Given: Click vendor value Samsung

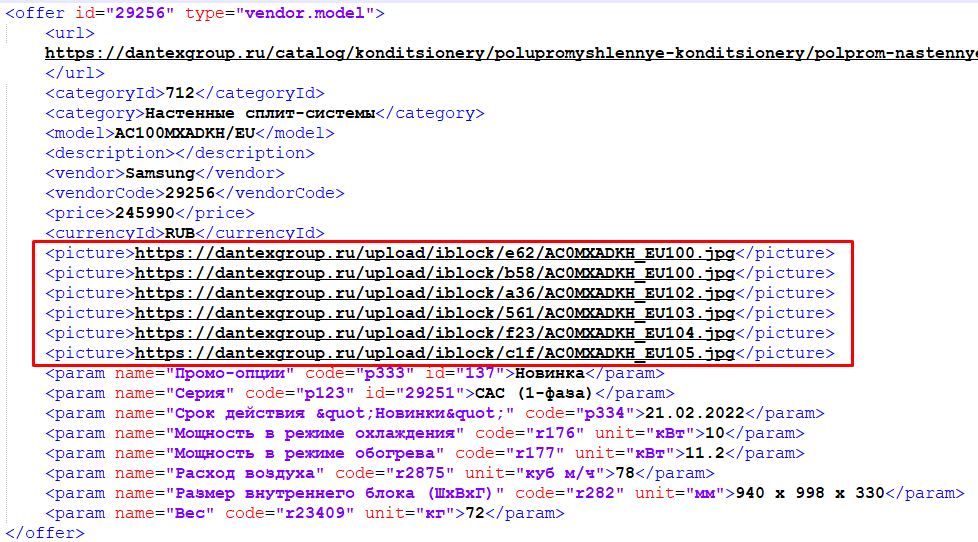Looking at the screenshot, I should pos(160,173).
